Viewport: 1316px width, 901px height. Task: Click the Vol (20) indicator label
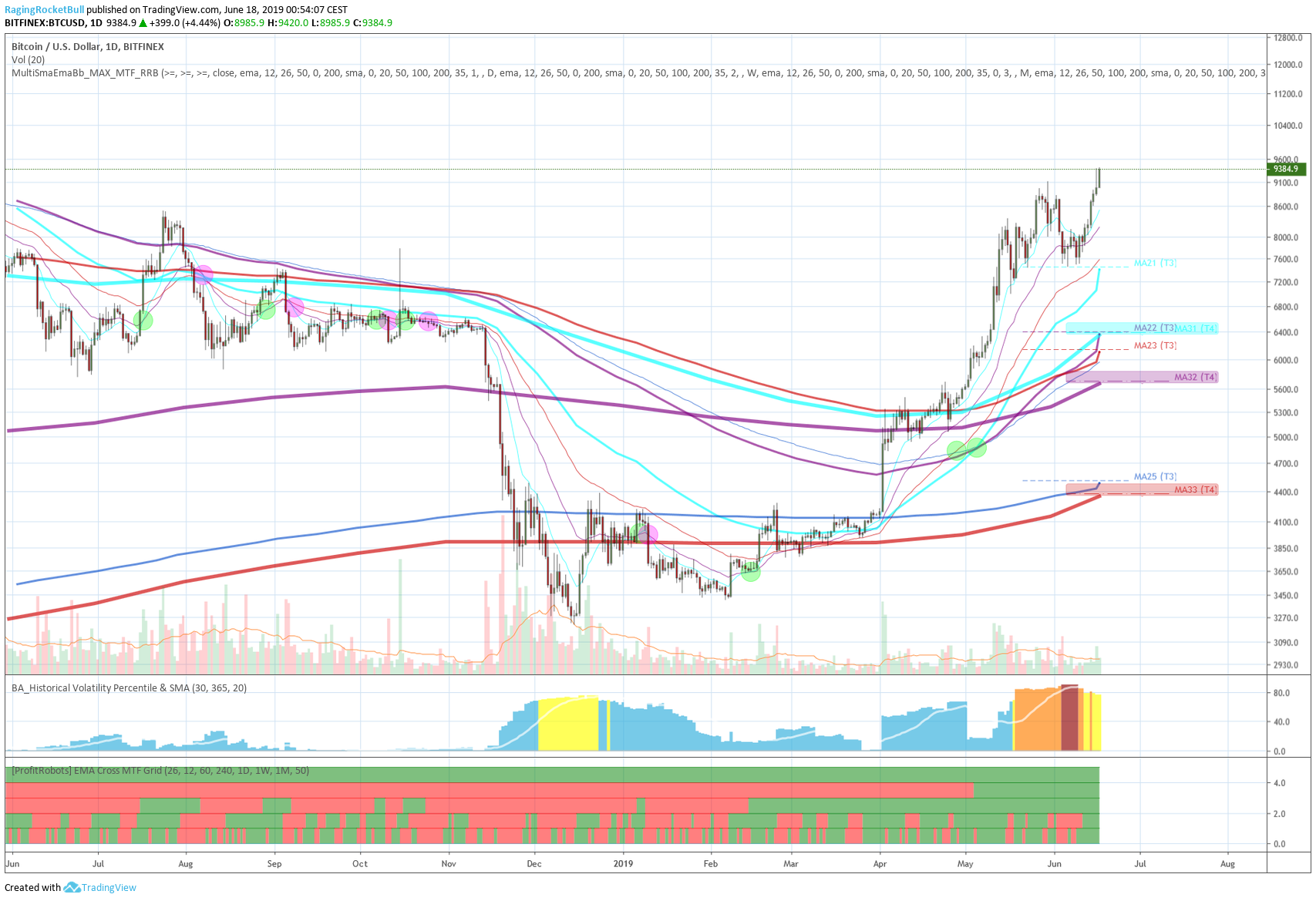pyautogui.click(x=28, y=59)
